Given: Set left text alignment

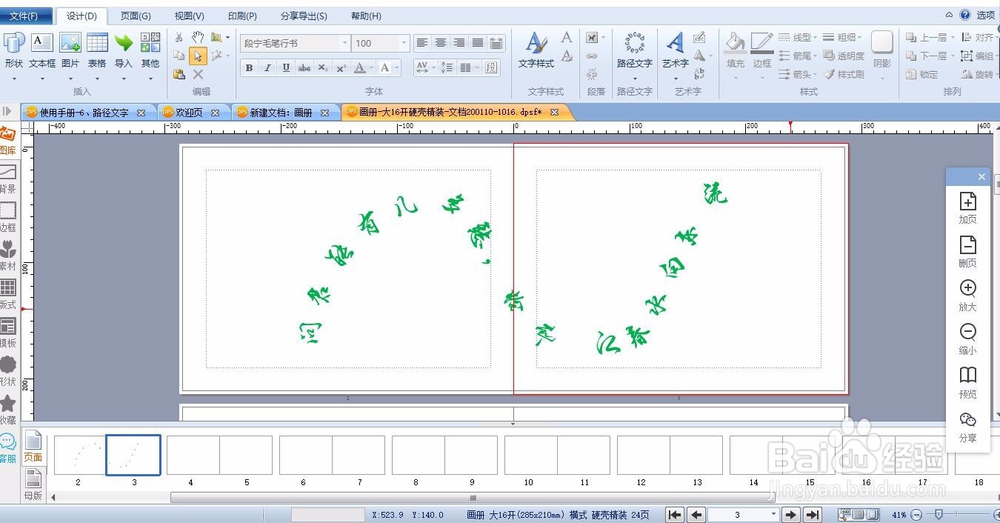Looking at the screenshot, I should pos(422,43).
